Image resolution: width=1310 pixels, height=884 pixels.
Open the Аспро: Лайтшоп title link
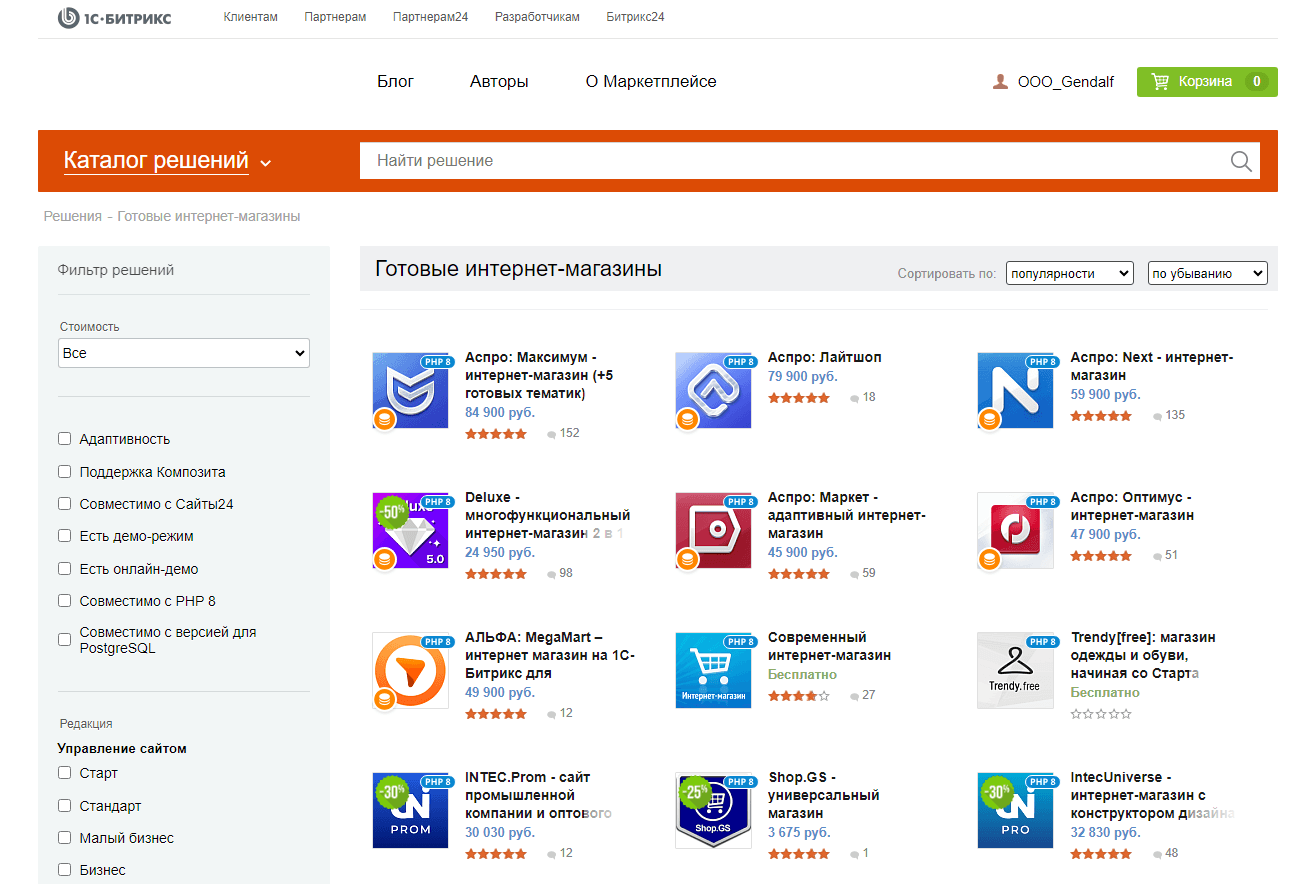[x=825, y=357]
